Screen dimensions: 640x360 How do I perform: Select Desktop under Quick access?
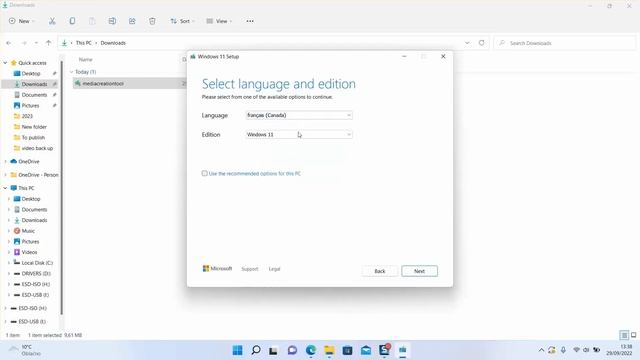(x=31, y=73)
